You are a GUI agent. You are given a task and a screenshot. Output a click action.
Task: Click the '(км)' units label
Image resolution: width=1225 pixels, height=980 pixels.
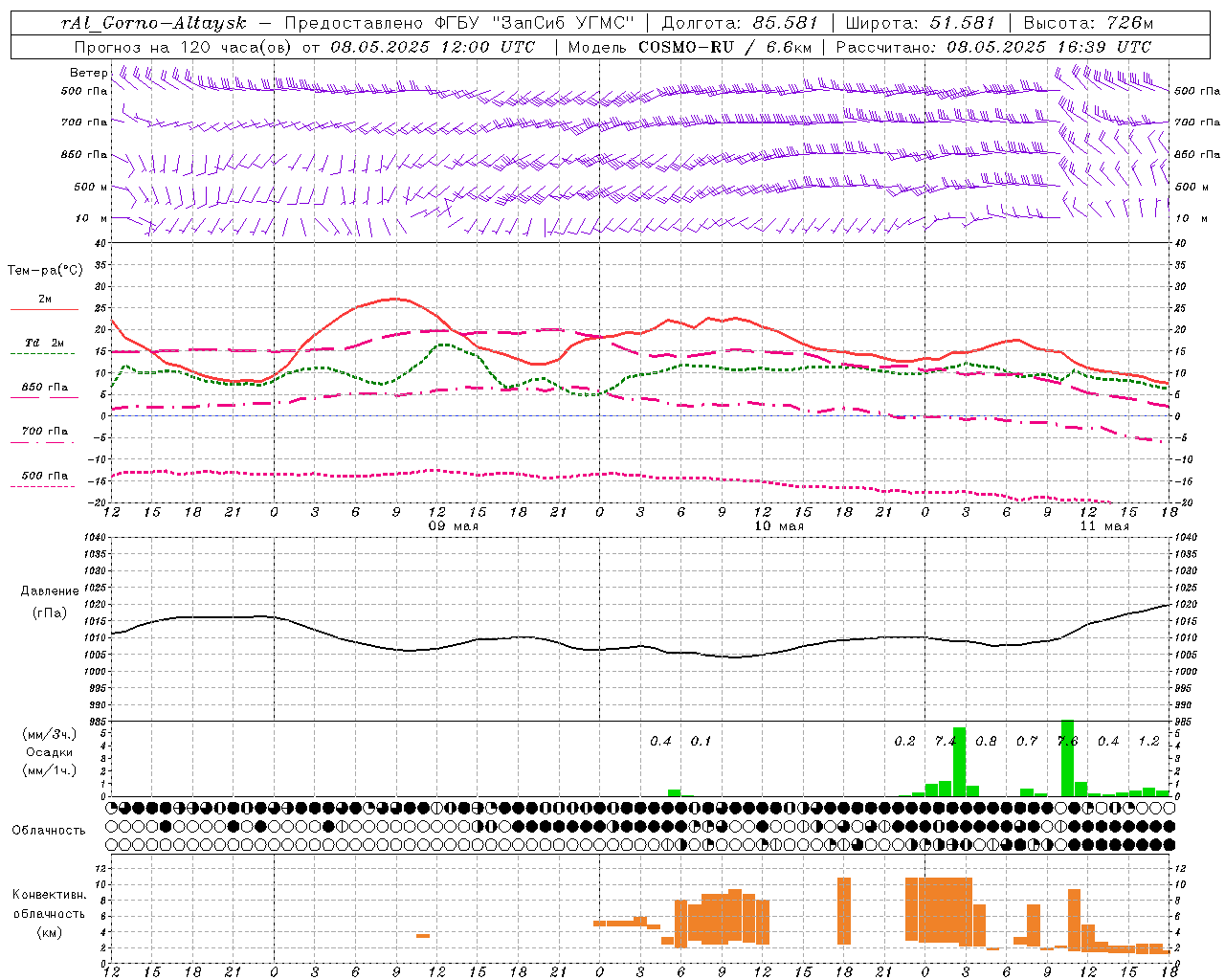coord(50,931)
